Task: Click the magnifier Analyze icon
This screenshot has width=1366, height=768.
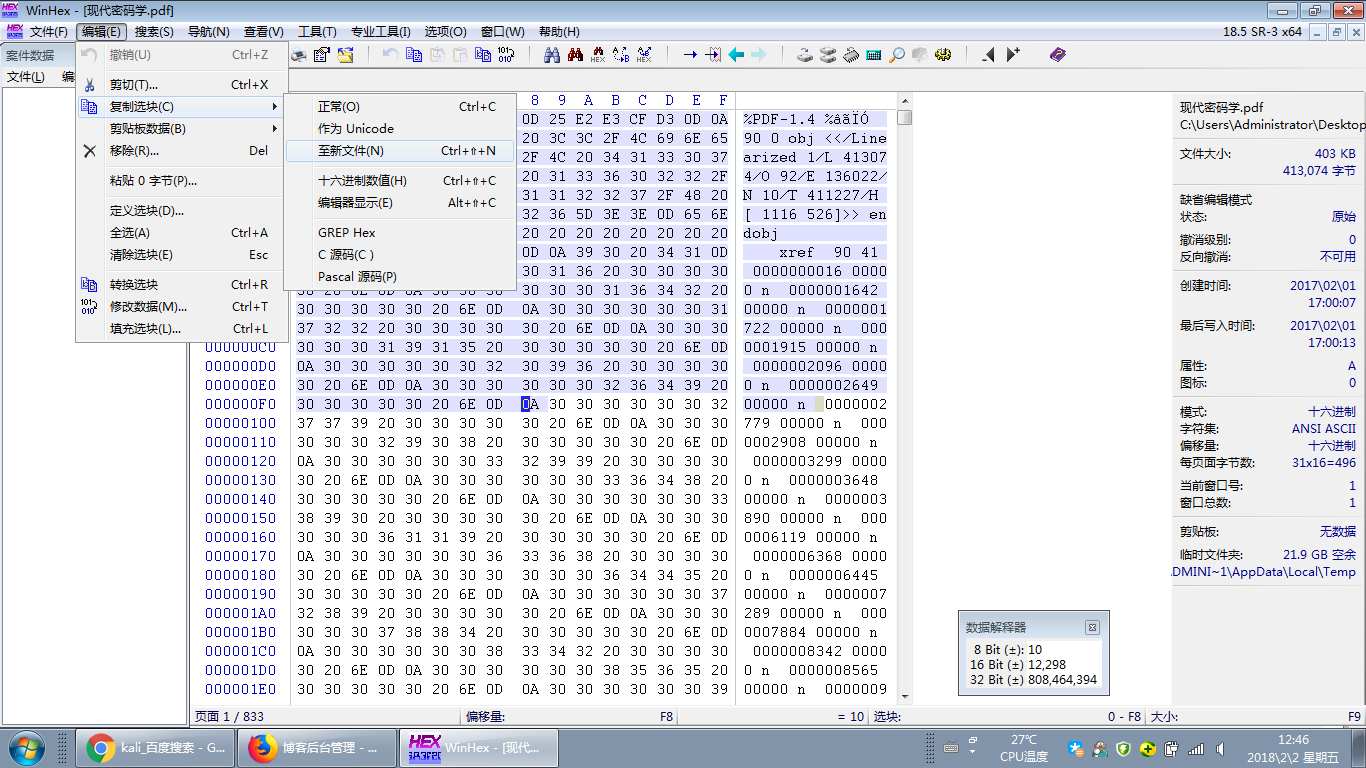Action: pyautogui.click(x=897, y=55)
